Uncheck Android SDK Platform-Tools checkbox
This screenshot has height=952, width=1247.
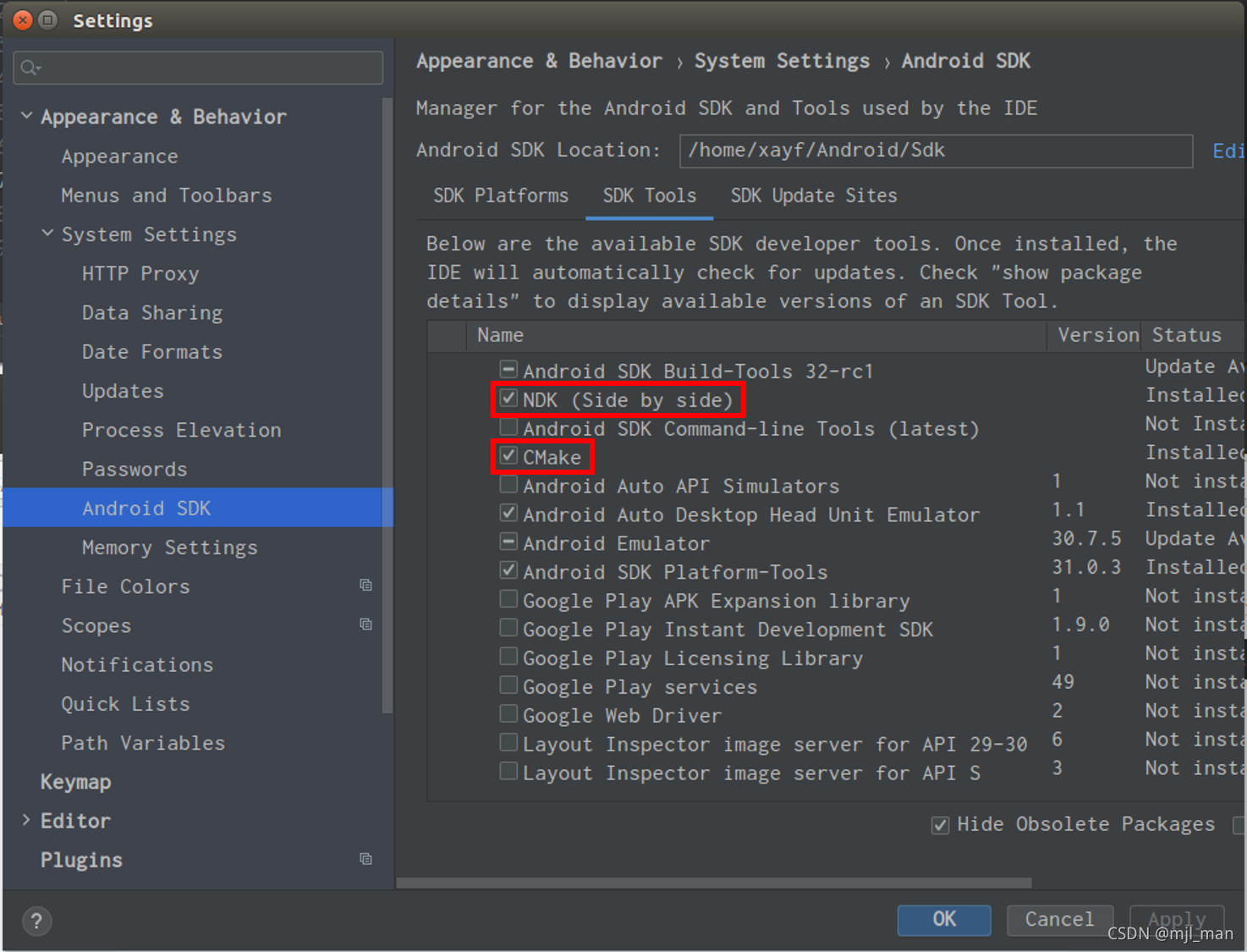(508, 570)
